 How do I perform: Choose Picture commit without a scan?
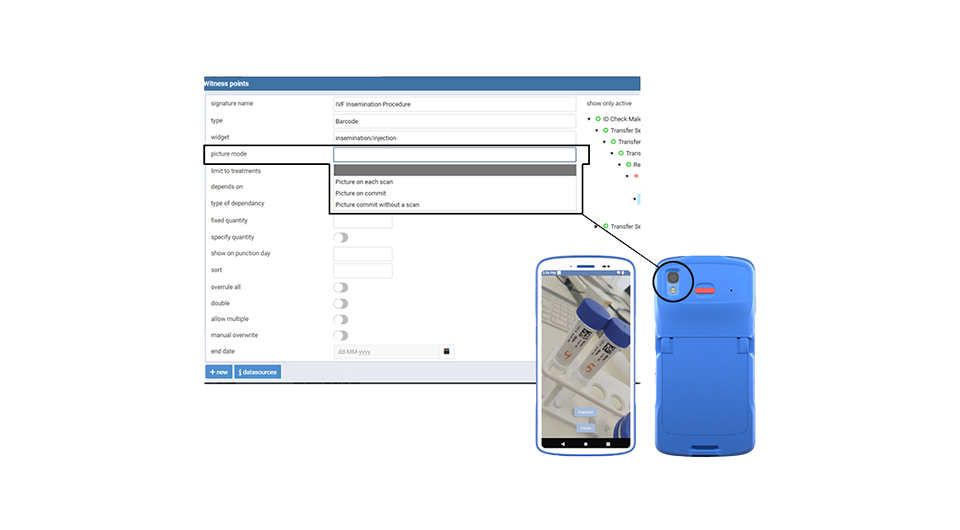[x=377, y=204]
